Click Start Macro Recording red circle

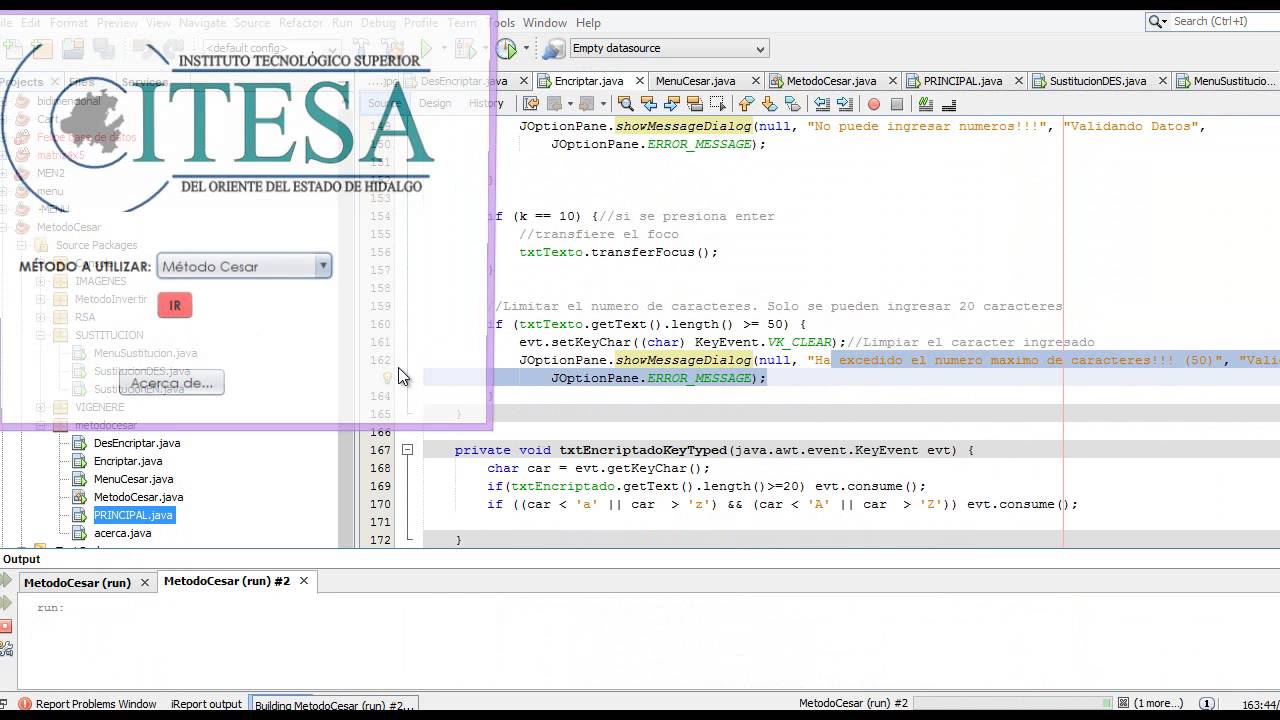873,103
